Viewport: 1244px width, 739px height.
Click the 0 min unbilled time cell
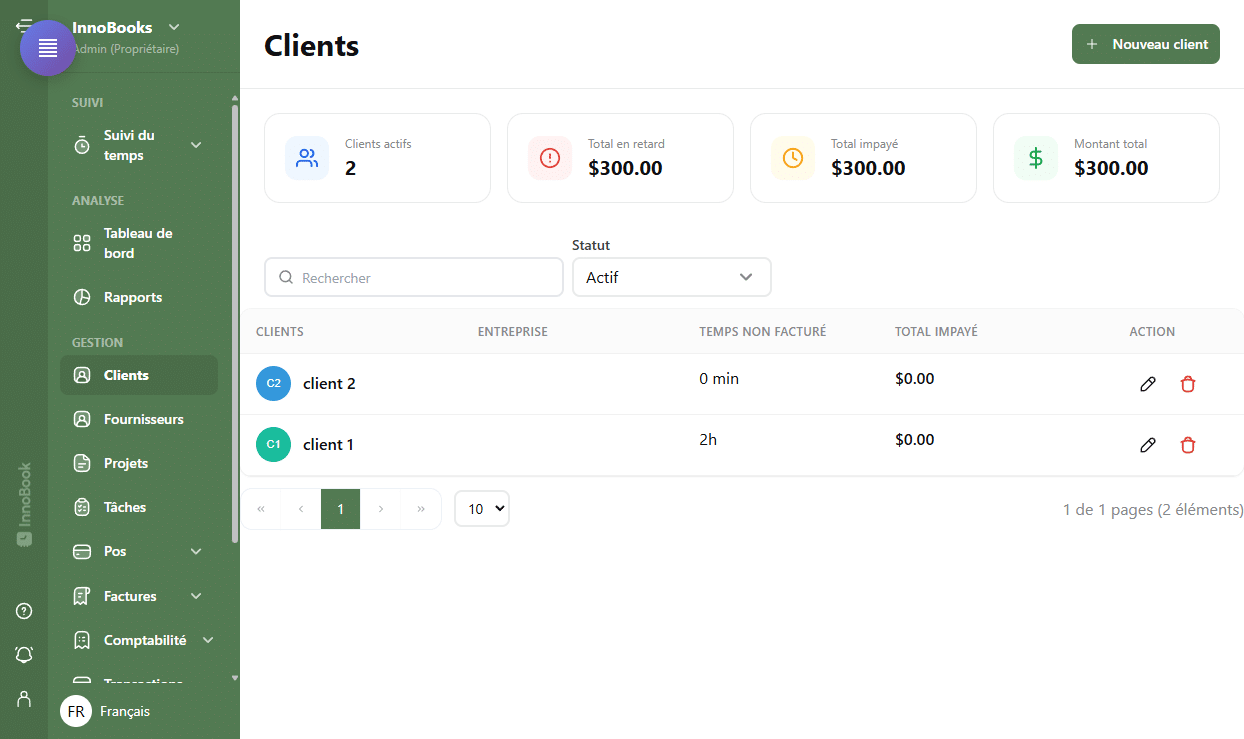click(719, 378)
